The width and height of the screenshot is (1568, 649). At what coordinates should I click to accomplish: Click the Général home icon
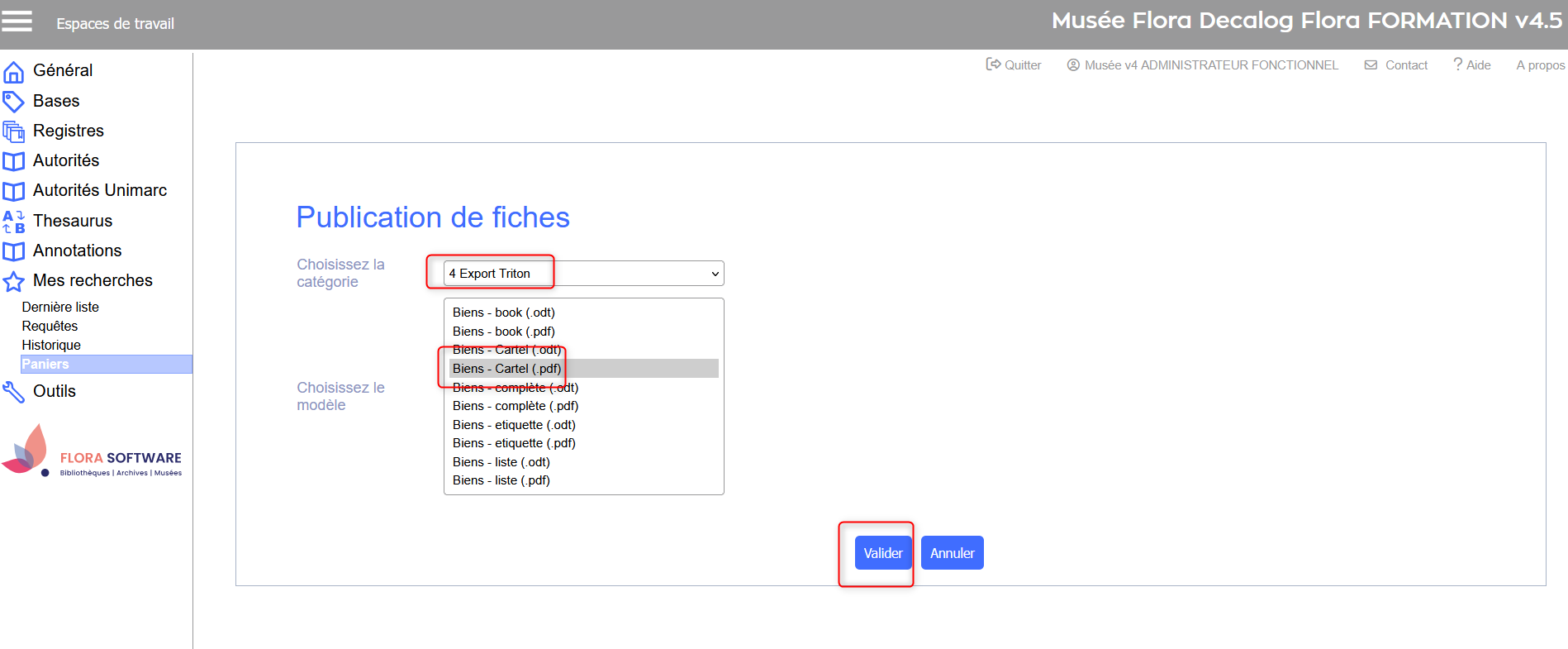[13, 72]
